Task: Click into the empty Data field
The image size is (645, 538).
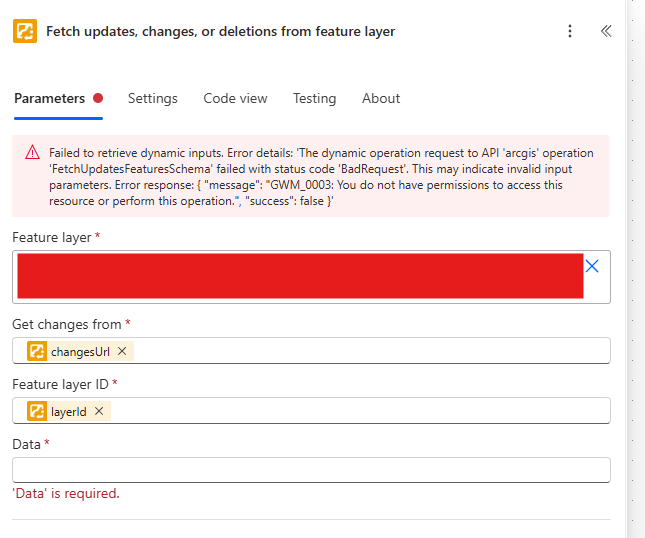Action: [x=311, y=470]
